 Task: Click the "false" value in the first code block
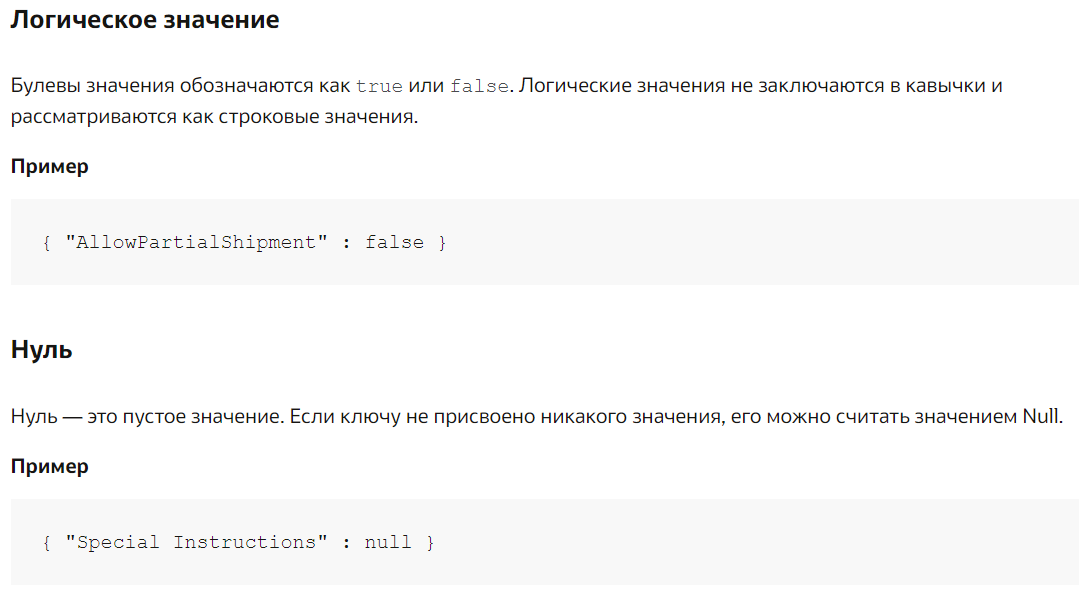click(x=394, y=242)
